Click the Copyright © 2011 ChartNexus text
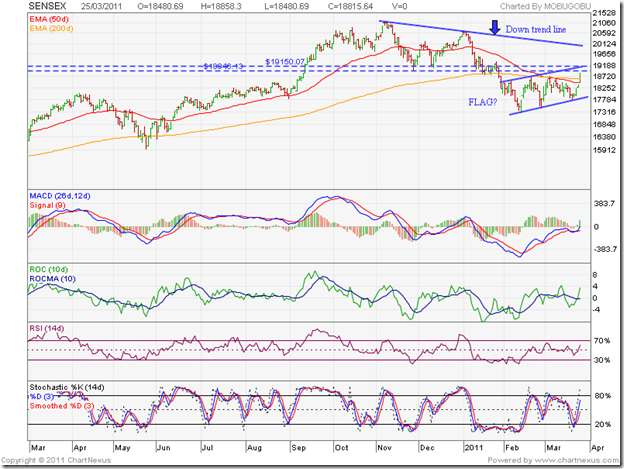624x469 pixels. (56, 460)
